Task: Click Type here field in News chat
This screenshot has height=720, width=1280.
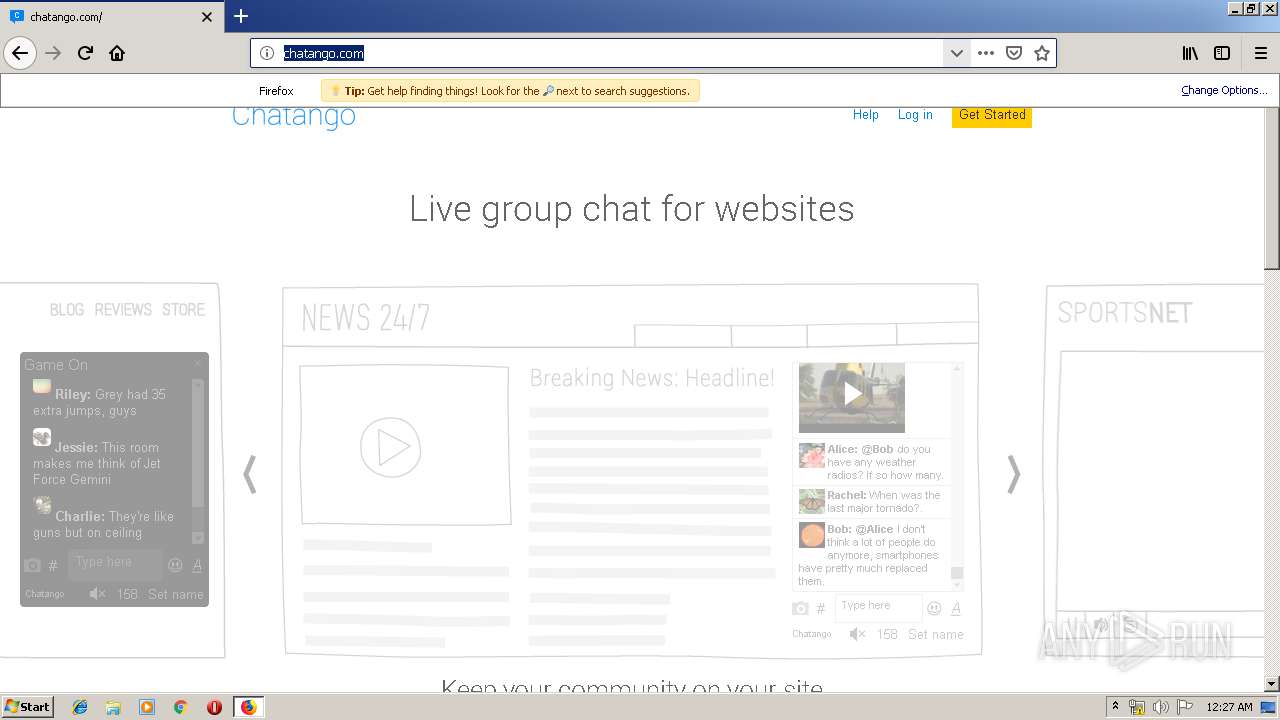Action: pos(878,607)
